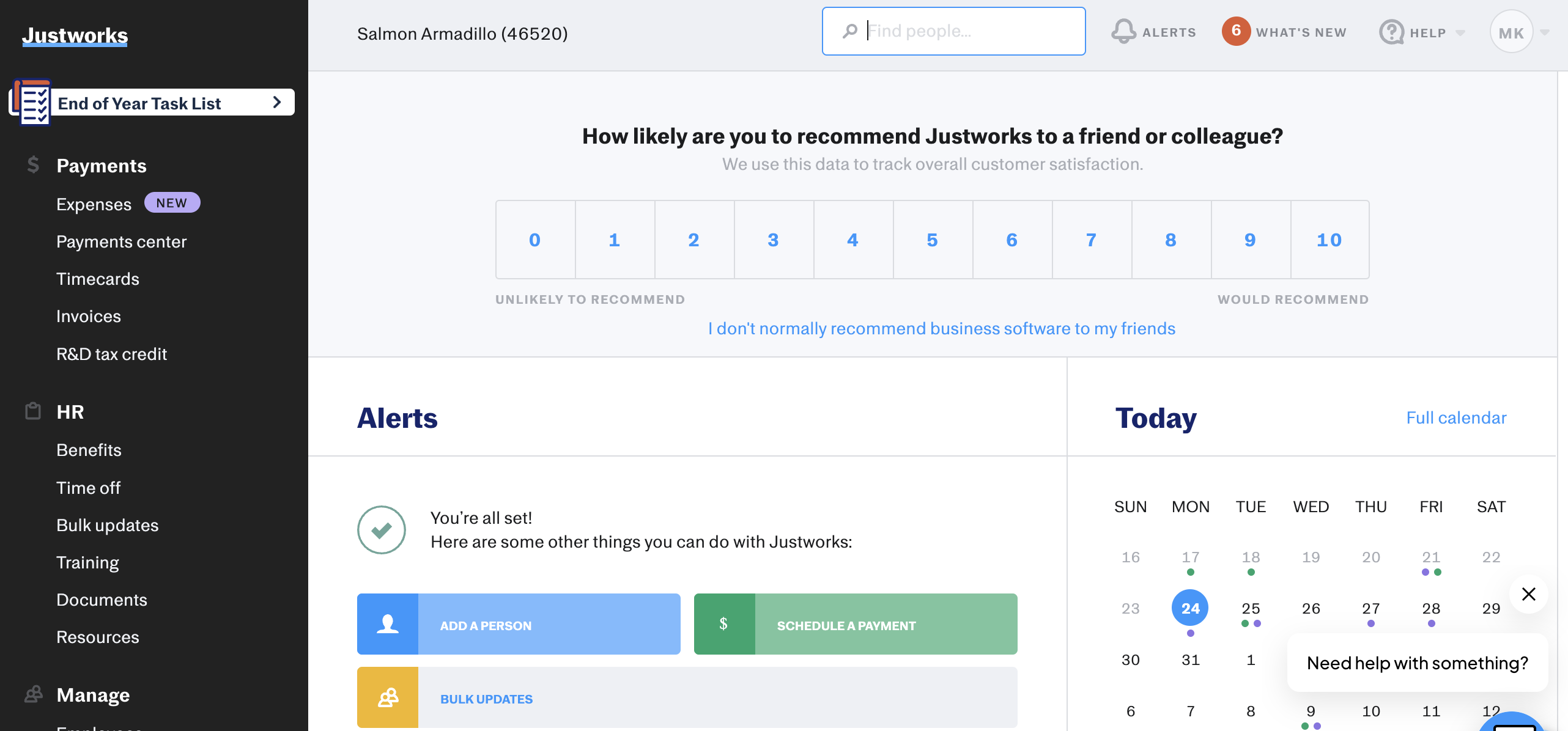Select rating 7 in the survey

point(1092,240)
